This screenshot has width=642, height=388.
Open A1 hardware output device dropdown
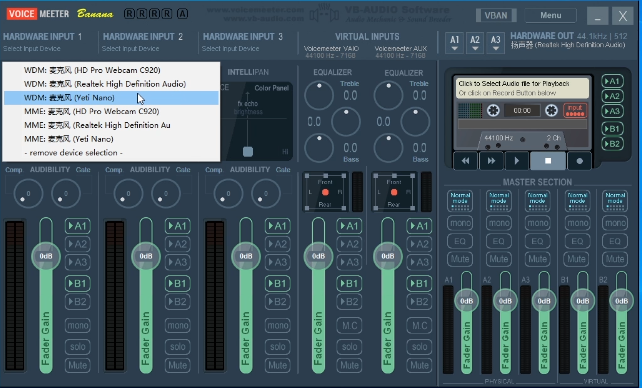click(x=454, y=43)
